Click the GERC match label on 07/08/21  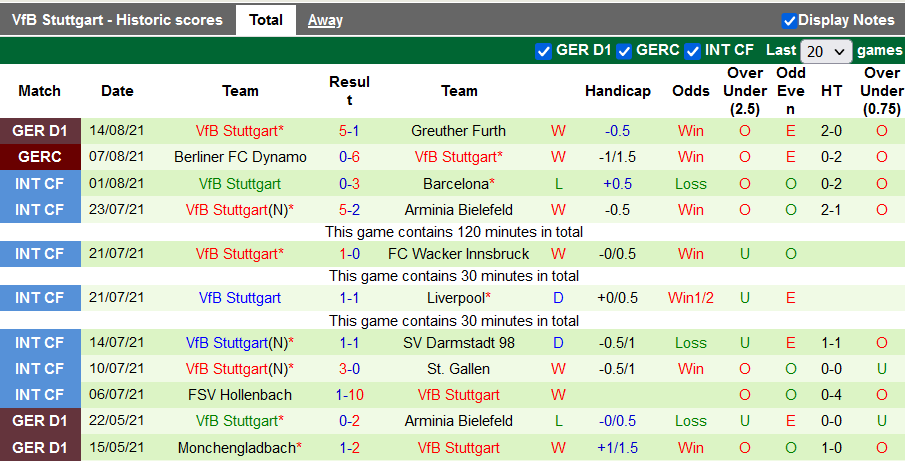[40, 157]
